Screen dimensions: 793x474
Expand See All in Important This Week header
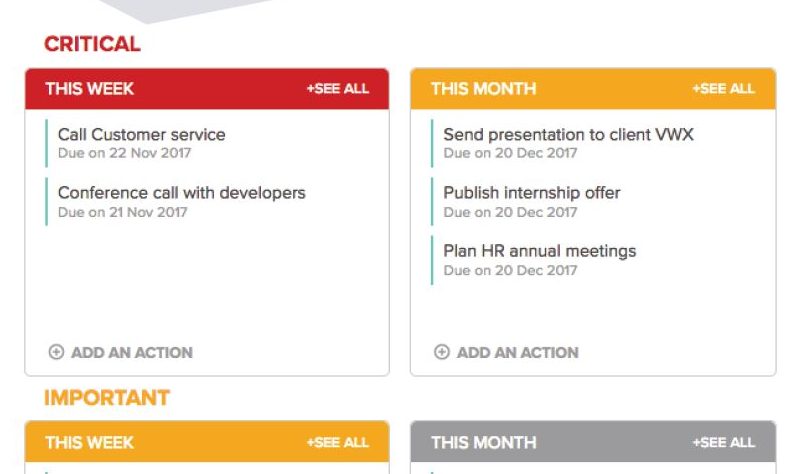tap(338, 443)
